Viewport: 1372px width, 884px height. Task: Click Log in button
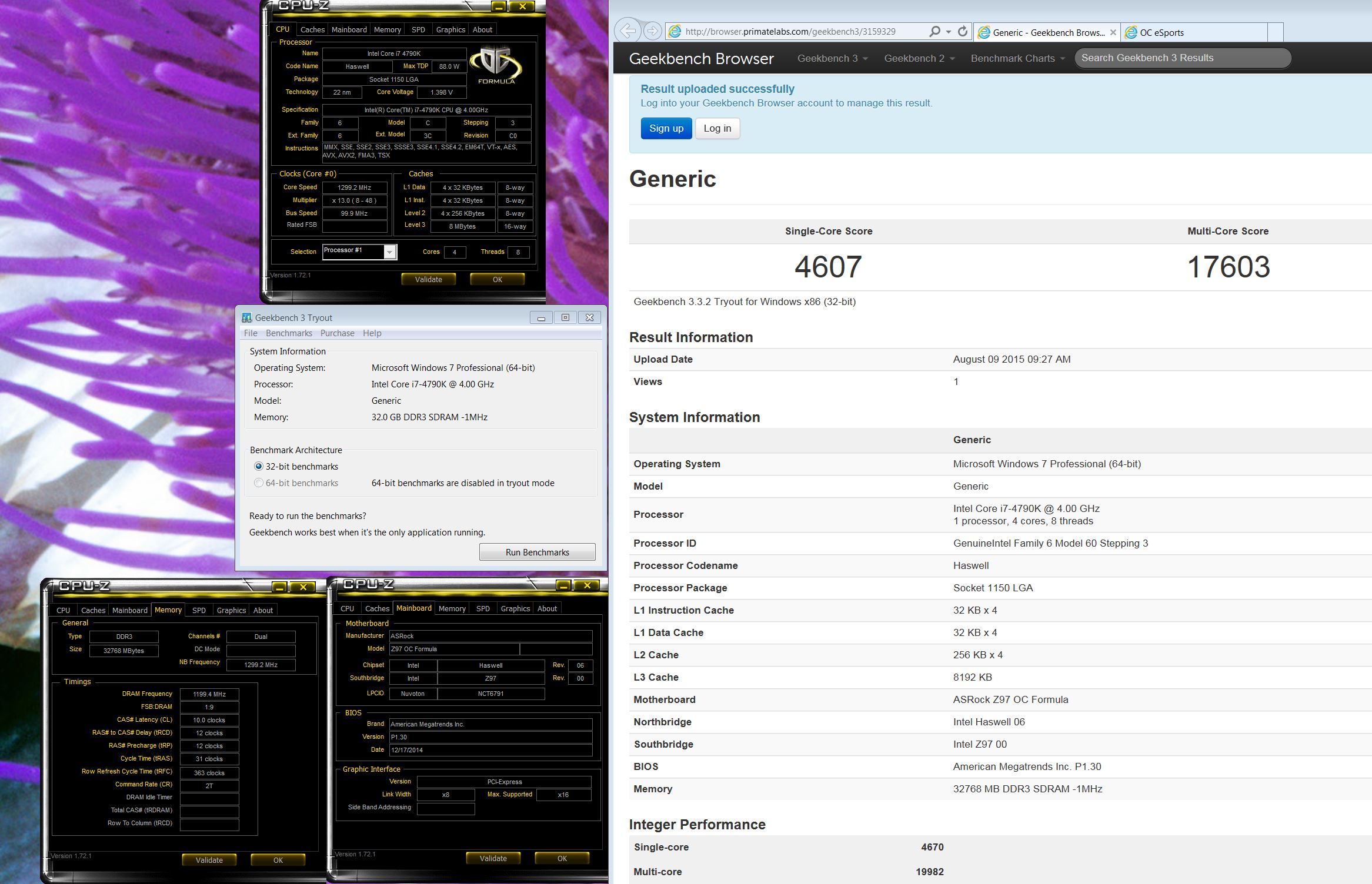click(717, 128)
